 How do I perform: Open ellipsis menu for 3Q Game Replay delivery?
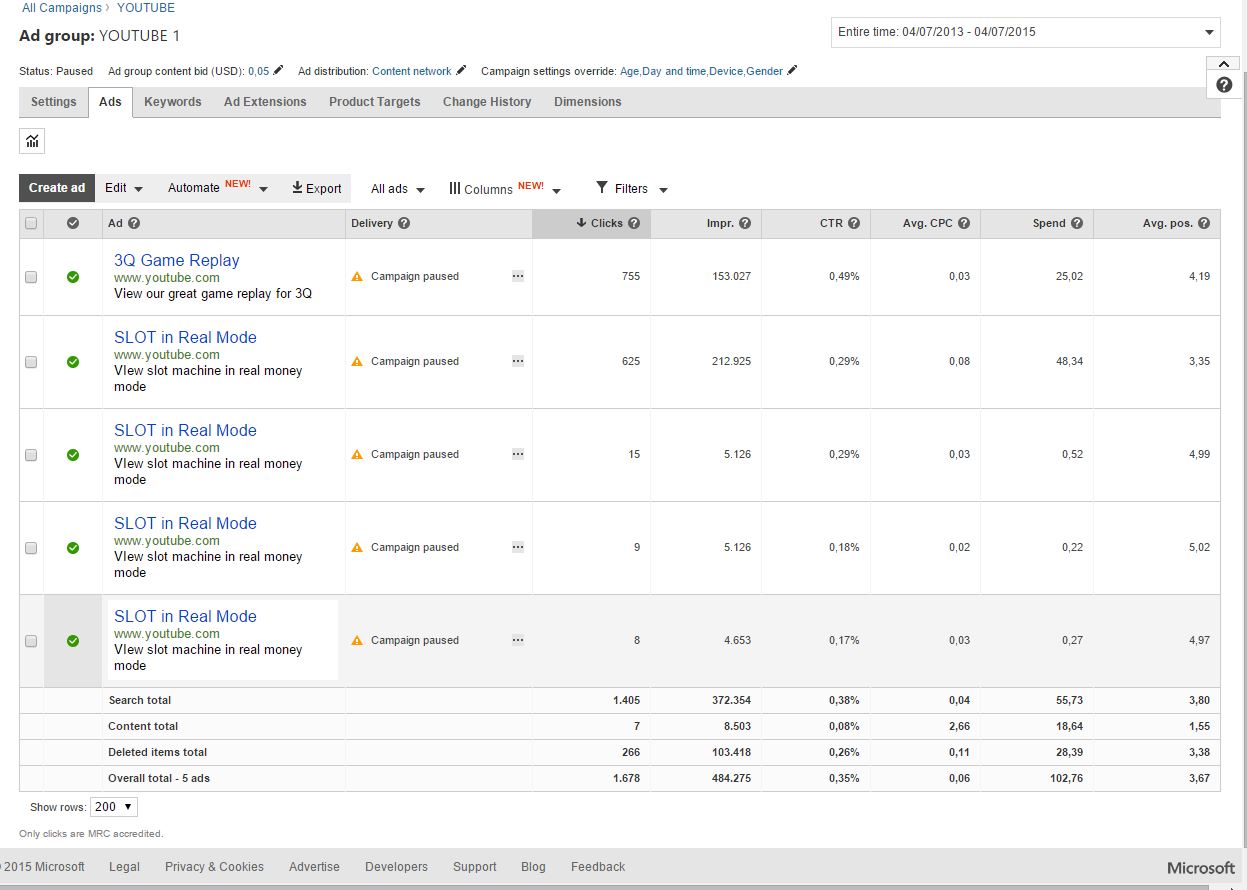[x=517, y=276]
